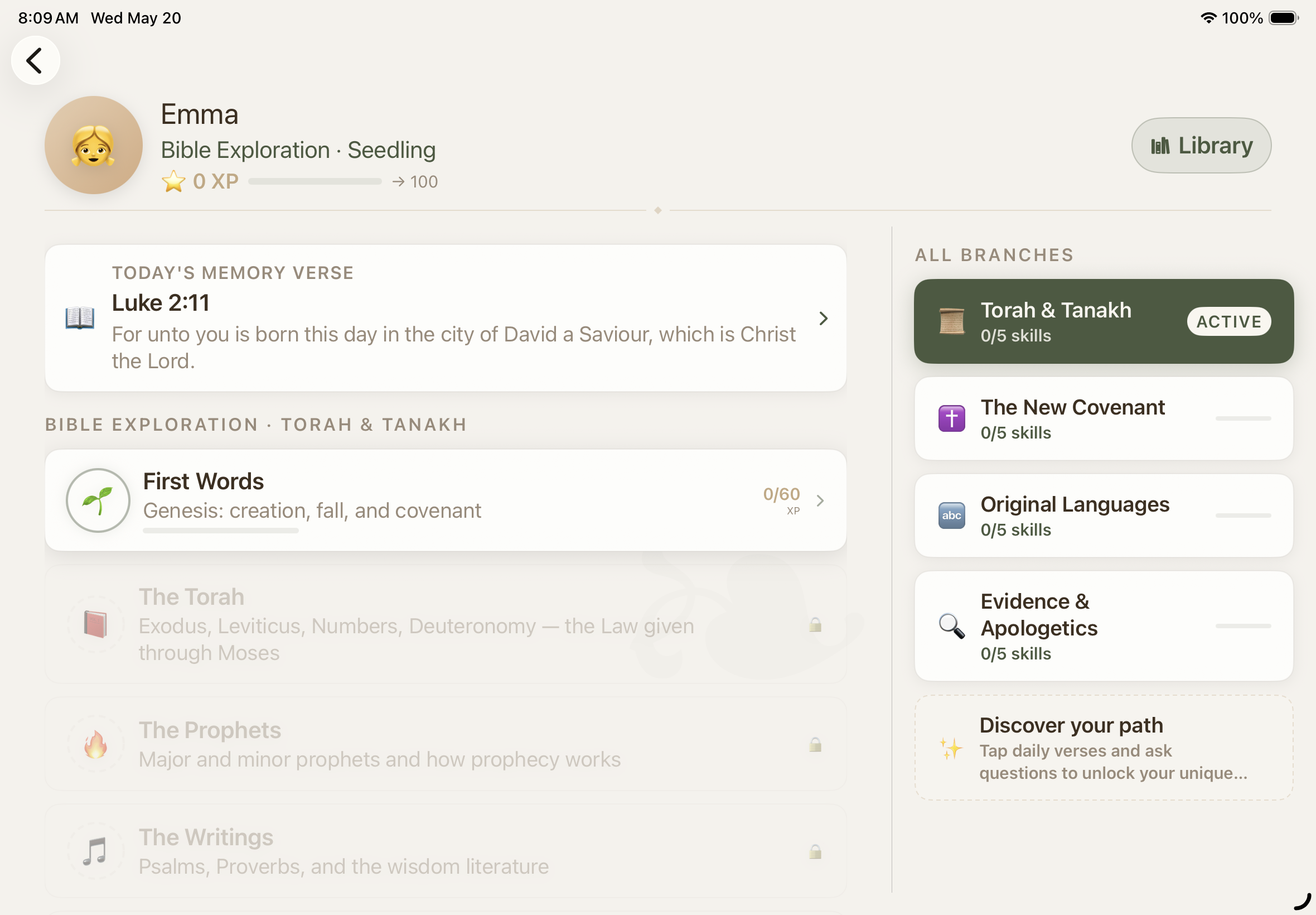Click The Torah red book icon
This screenshot has height=915, width=1316.
click(x=95, y=624)
